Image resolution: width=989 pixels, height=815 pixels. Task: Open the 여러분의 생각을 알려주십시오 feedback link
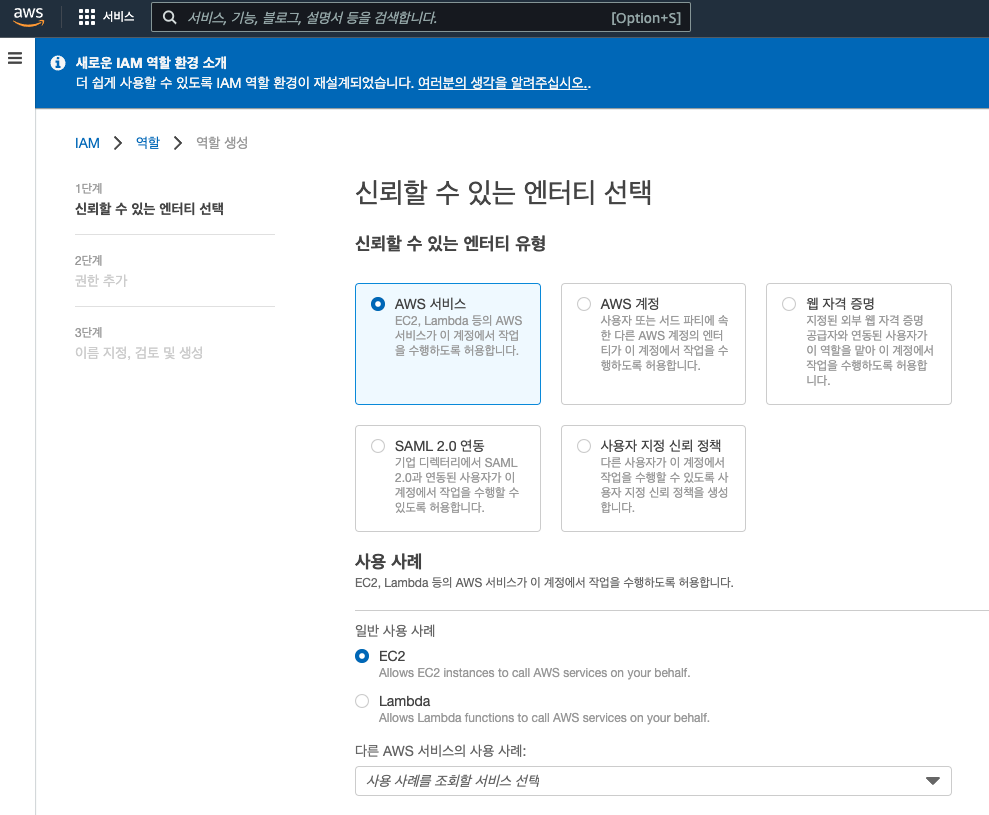point(503,83)
